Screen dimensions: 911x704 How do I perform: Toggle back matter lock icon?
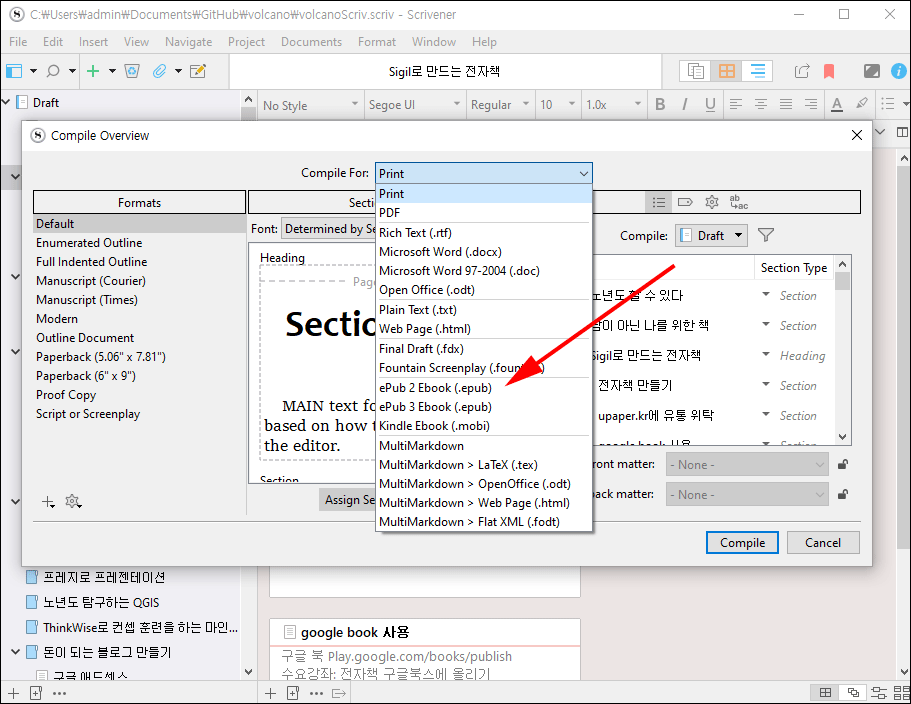point(842,494)
